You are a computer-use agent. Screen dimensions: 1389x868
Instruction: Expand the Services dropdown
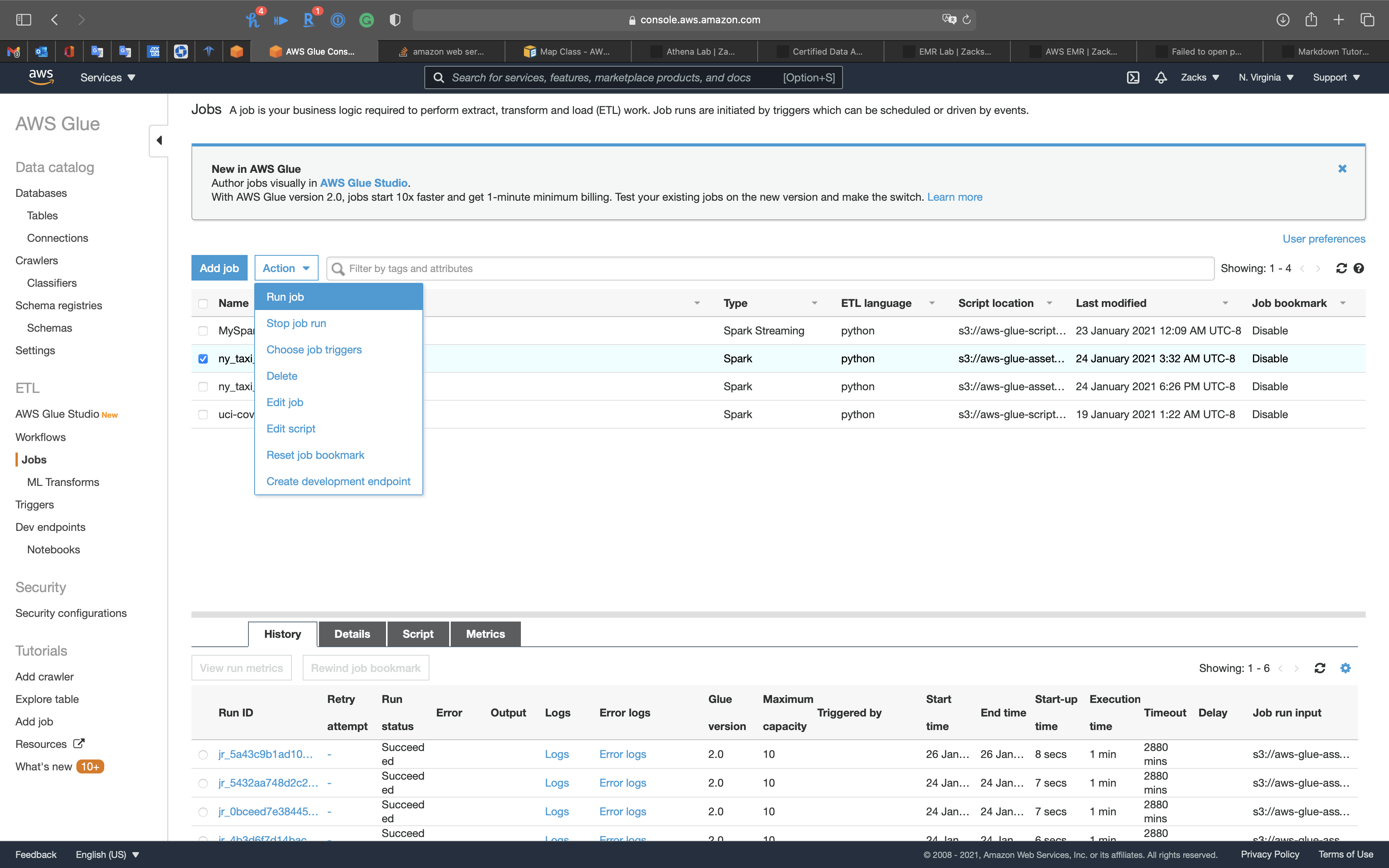pyautogui.click(x=107, y=77)
